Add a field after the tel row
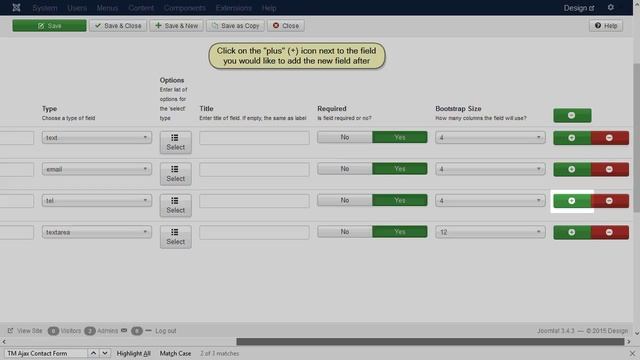Screen dimensions: 640x360 point(572,201)
